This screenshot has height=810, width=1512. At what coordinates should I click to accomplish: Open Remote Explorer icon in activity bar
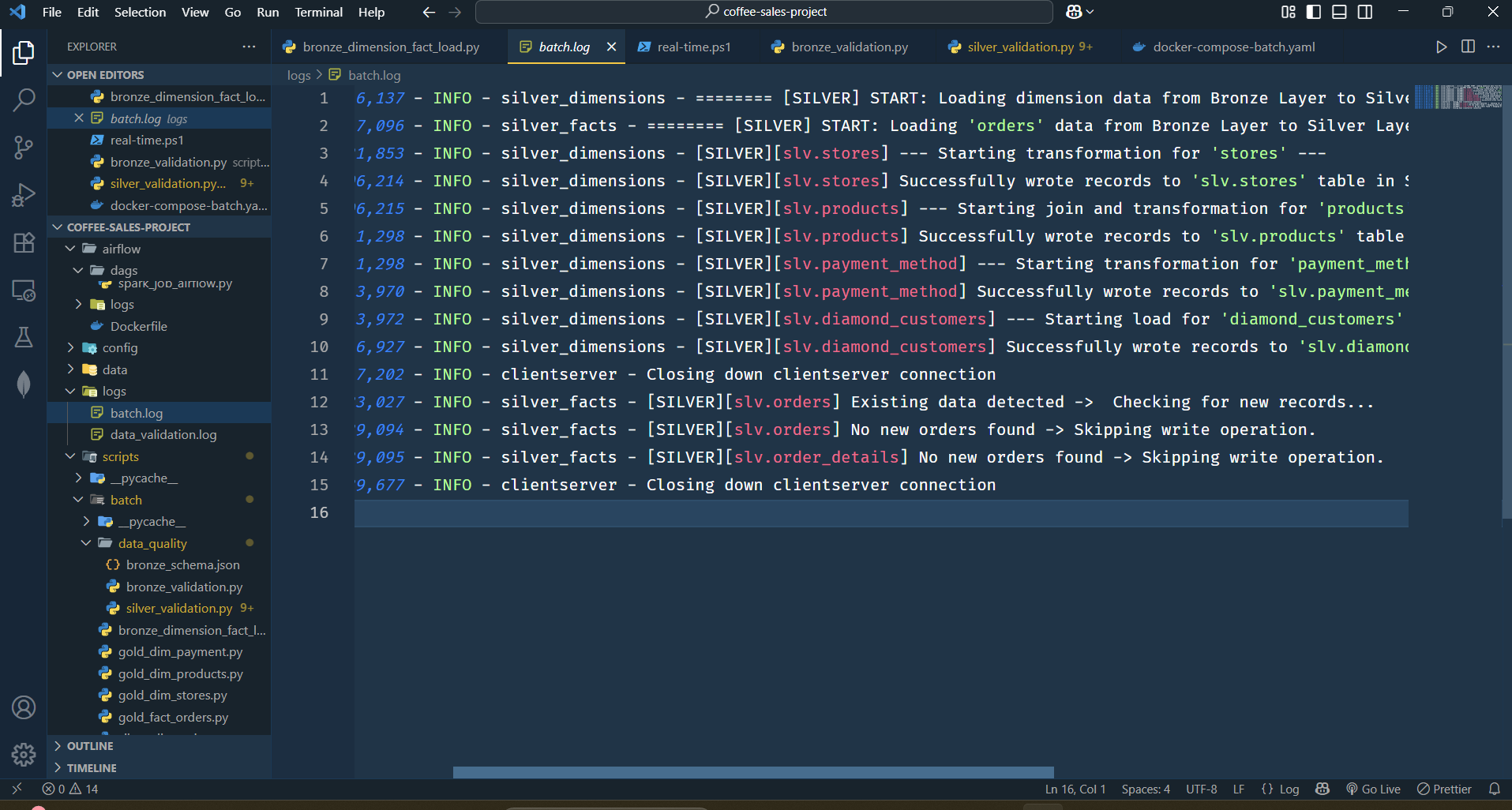[24, 290]
